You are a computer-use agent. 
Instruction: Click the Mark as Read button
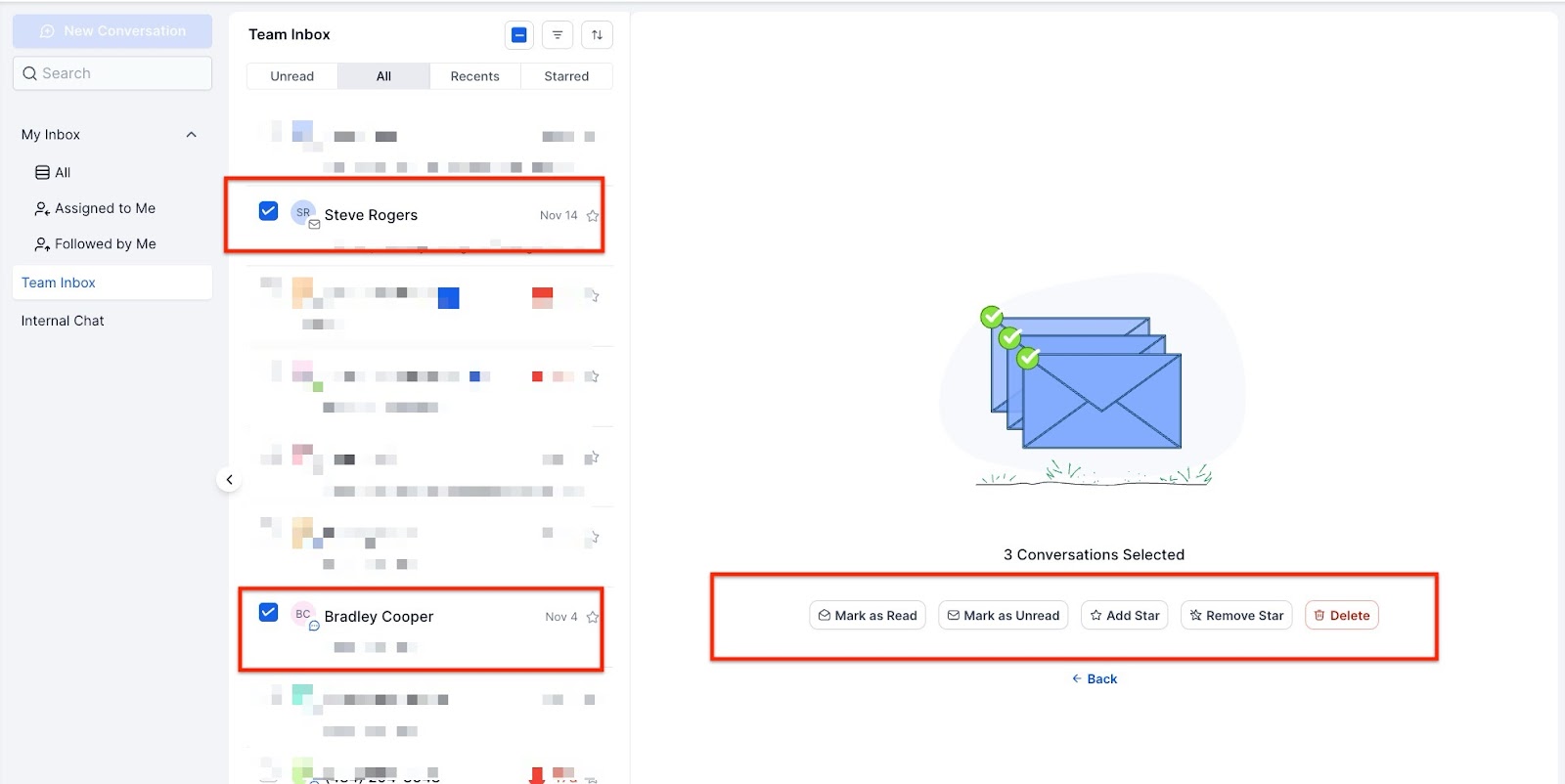(867, 616)
